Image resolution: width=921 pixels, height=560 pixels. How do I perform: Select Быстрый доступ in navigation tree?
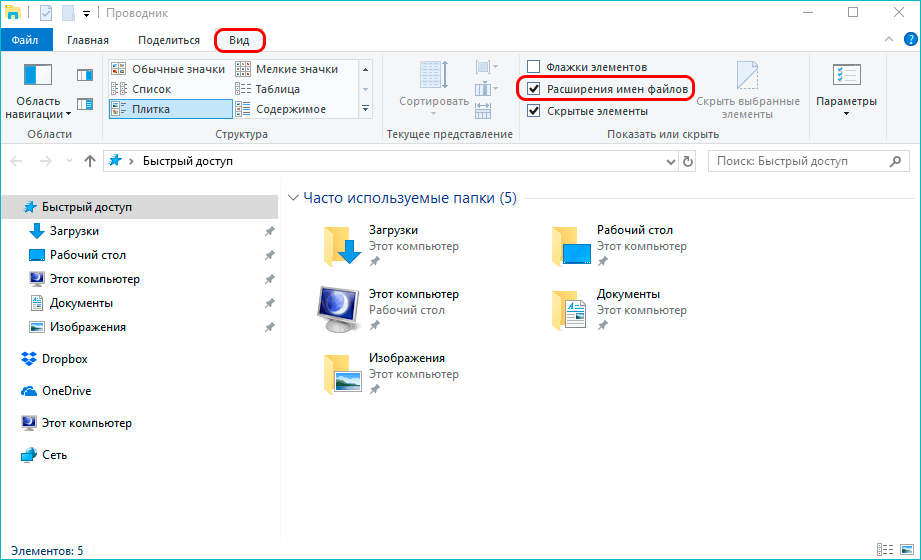pyautogui.click(x=139, y=207)
